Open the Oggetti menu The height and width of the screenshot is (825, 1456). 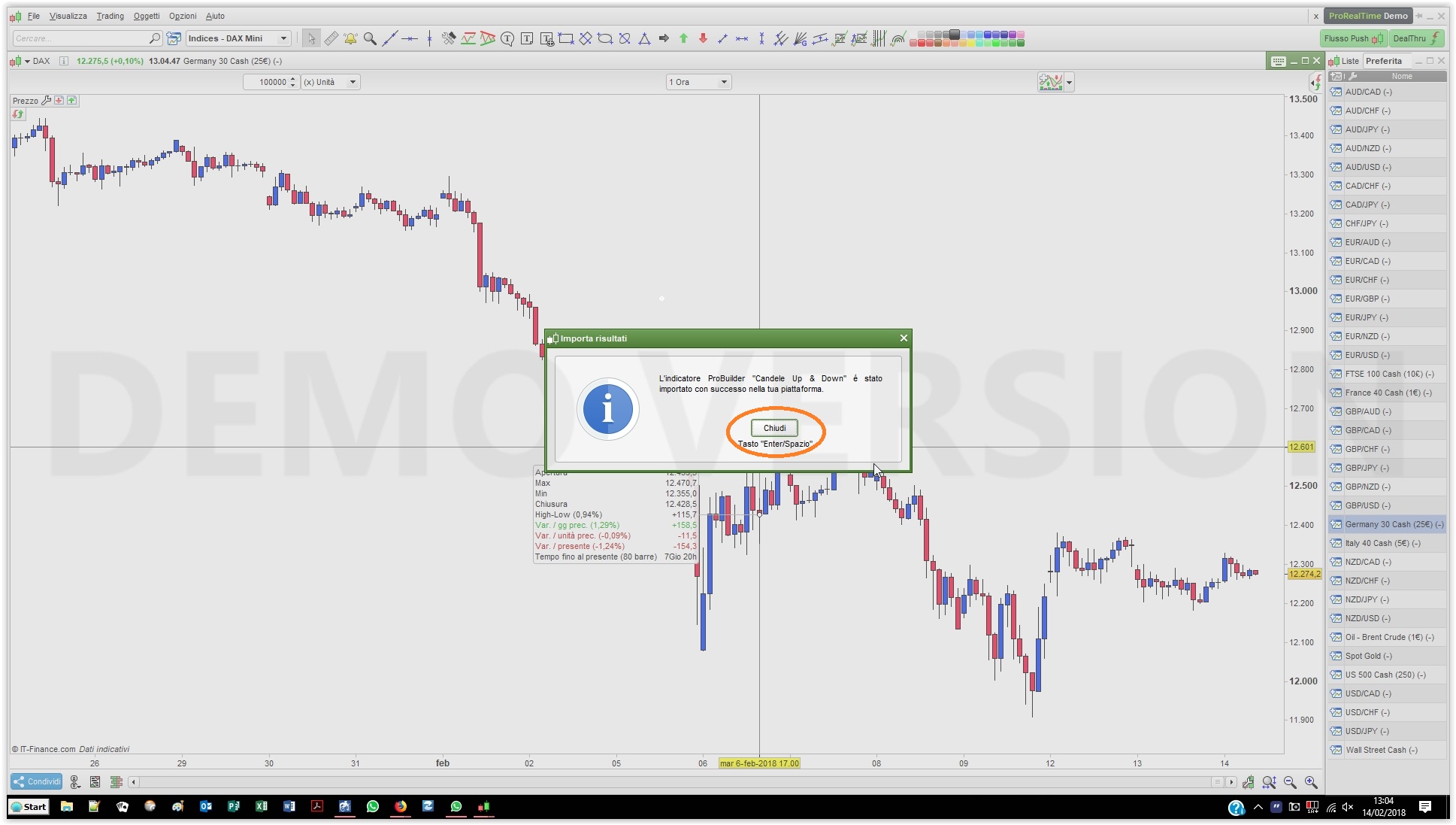point(147,16)
